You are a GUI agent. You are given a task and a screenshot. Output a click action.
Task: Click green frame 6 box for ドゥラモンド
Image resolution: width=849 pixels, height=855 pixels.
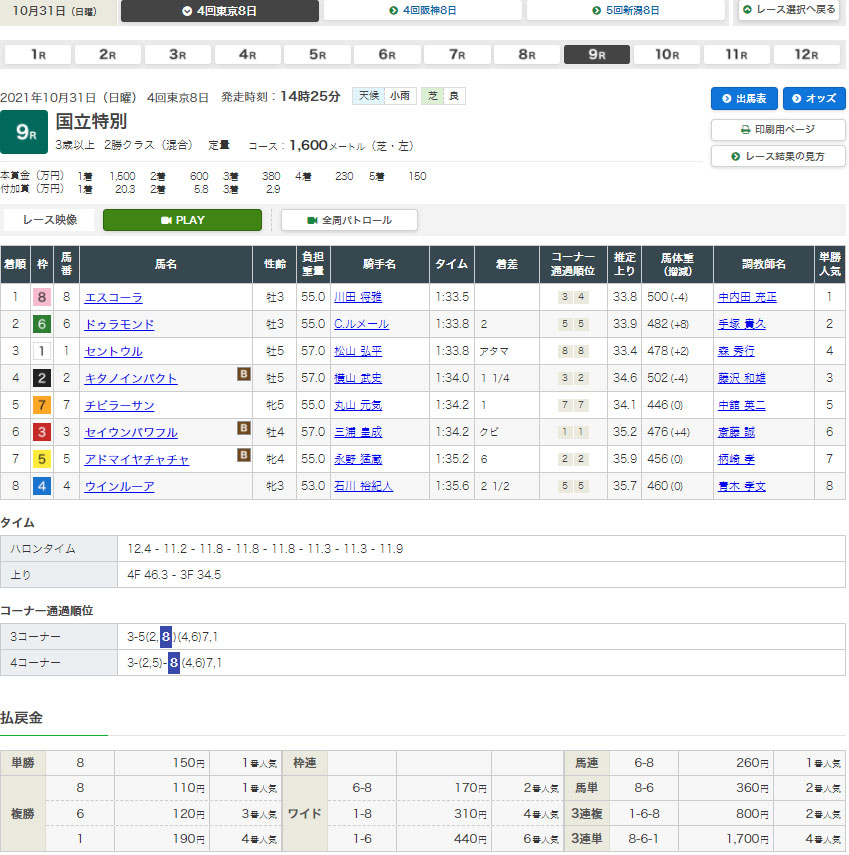coord(41,324)
